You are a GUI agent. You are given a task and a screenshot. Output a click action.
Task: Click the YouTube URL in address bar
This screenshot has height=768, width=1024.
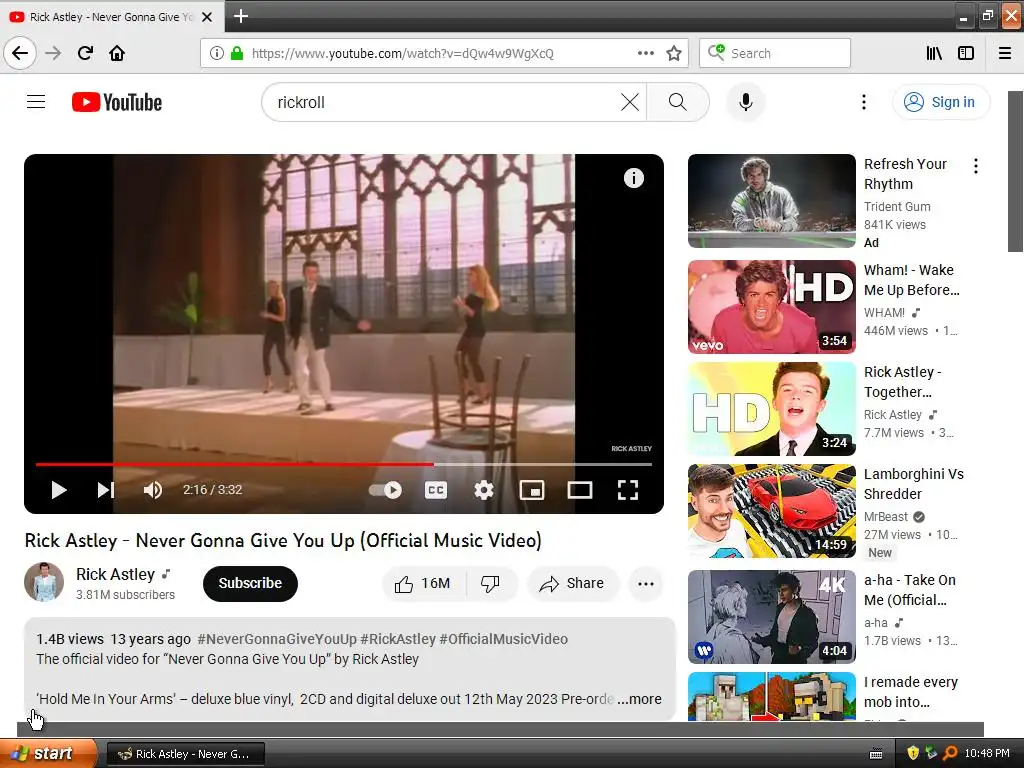(402, 53)
